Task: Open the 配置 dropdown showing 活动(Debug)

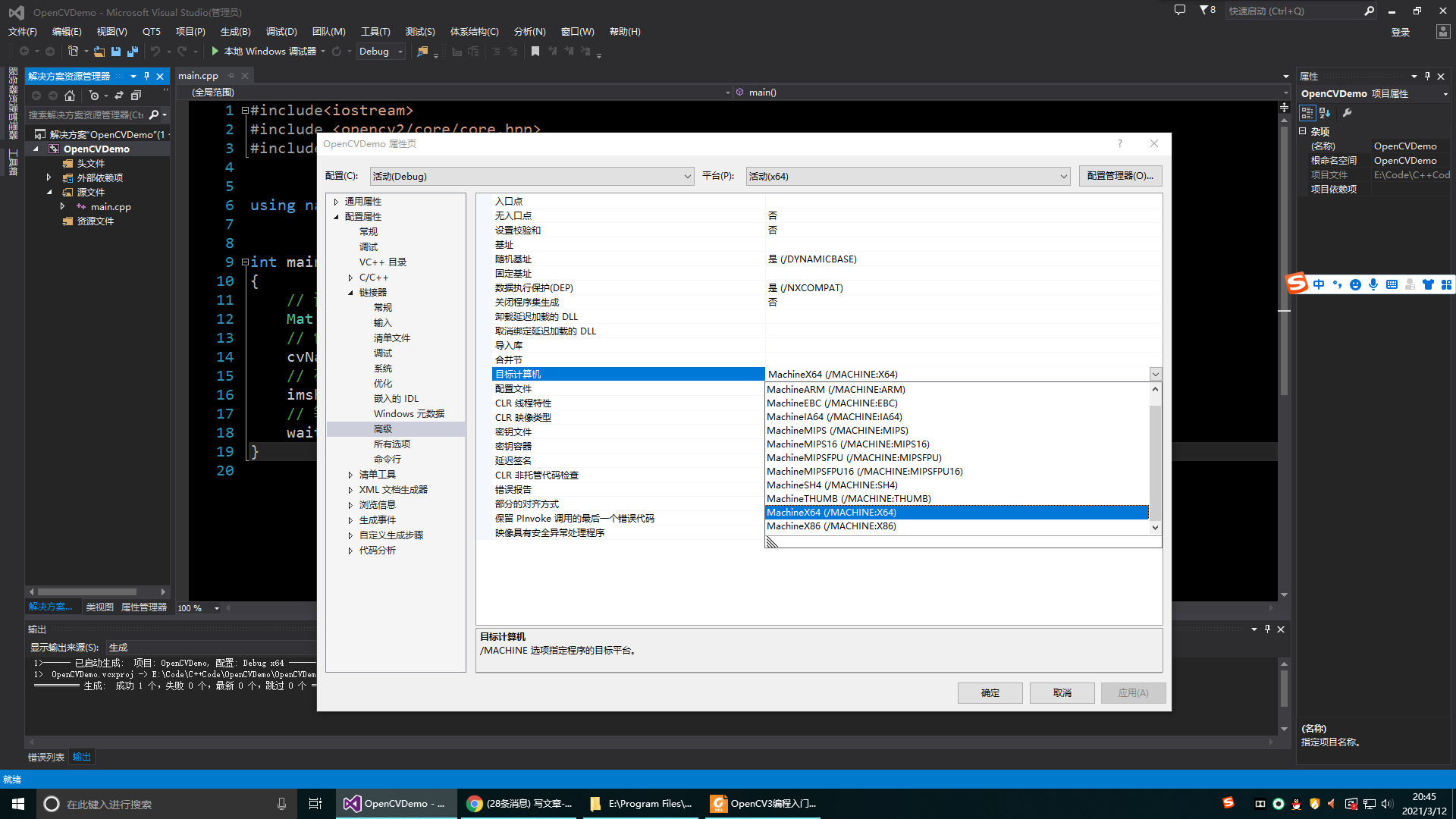Action: [x=531, y=176]
